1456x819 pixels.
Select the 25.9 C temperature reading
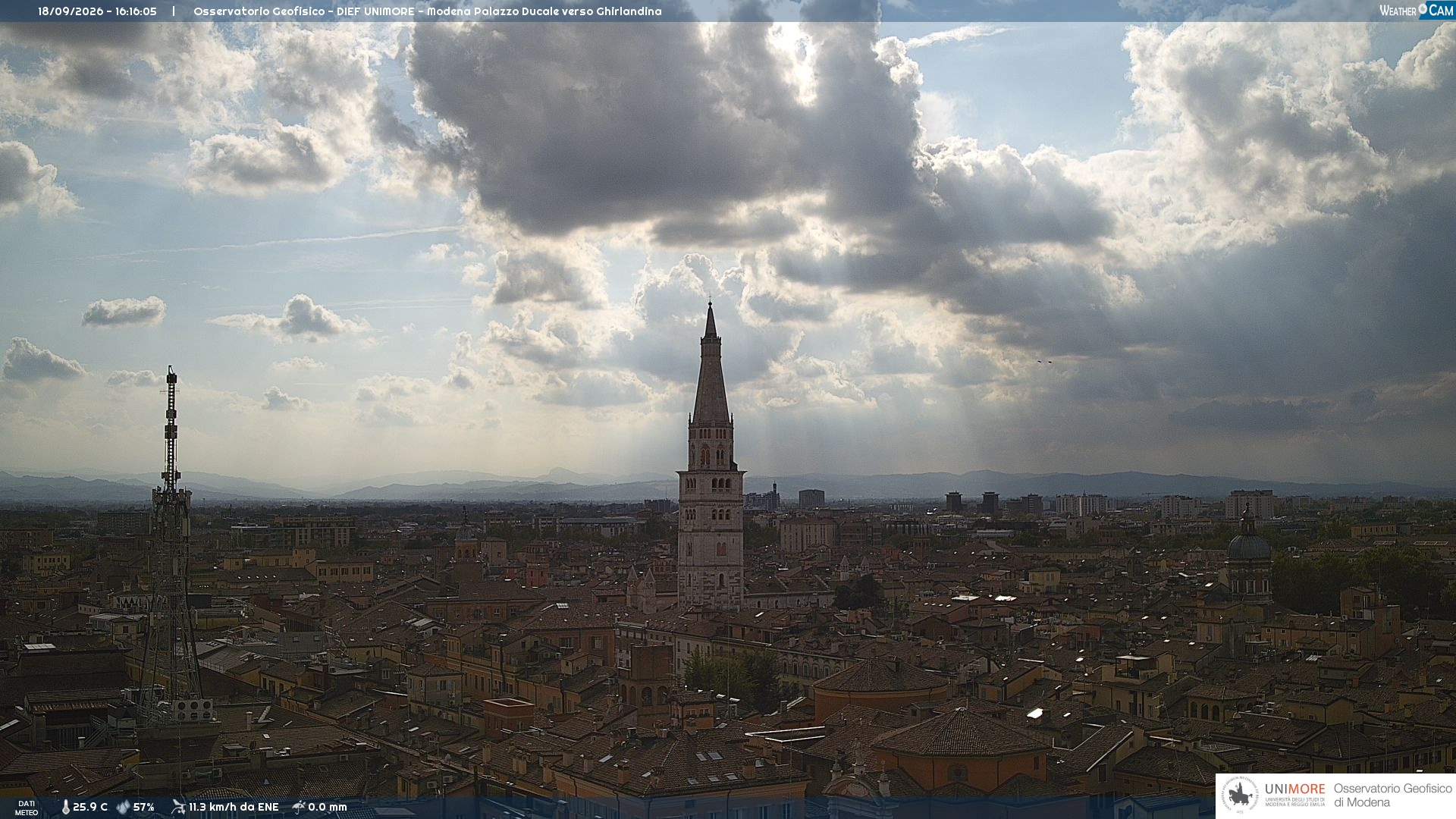click(90, 807)
